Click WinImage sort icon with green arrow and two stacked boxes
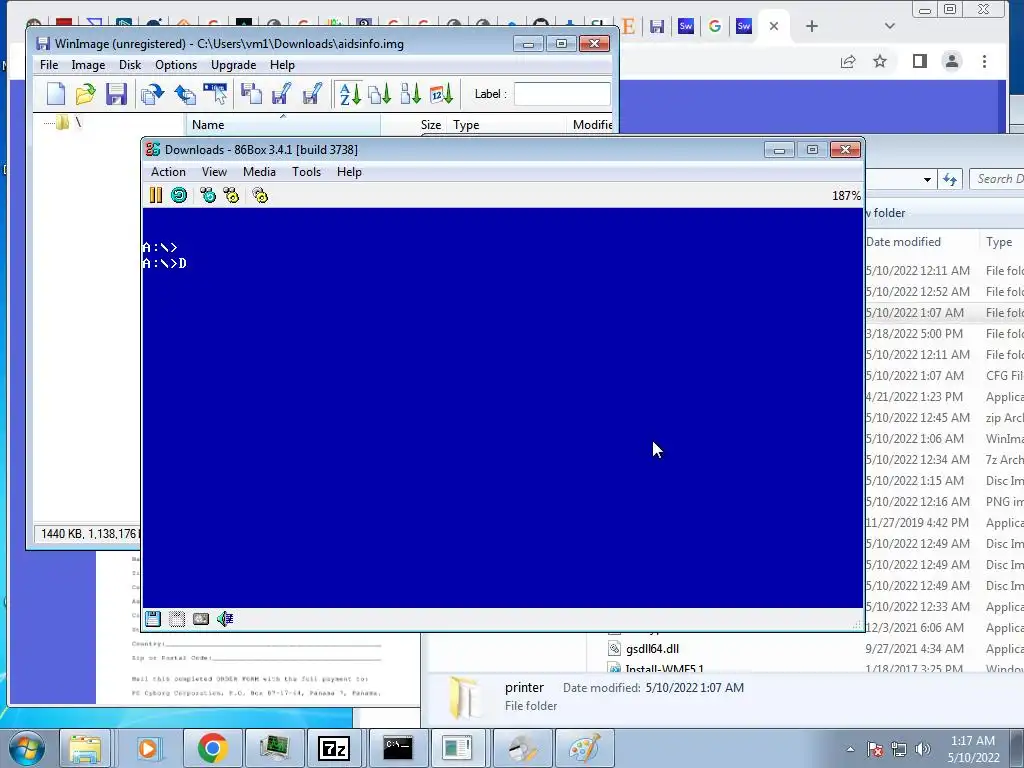This screenshot has width=1024, height=768. click(x=411, y=94)
